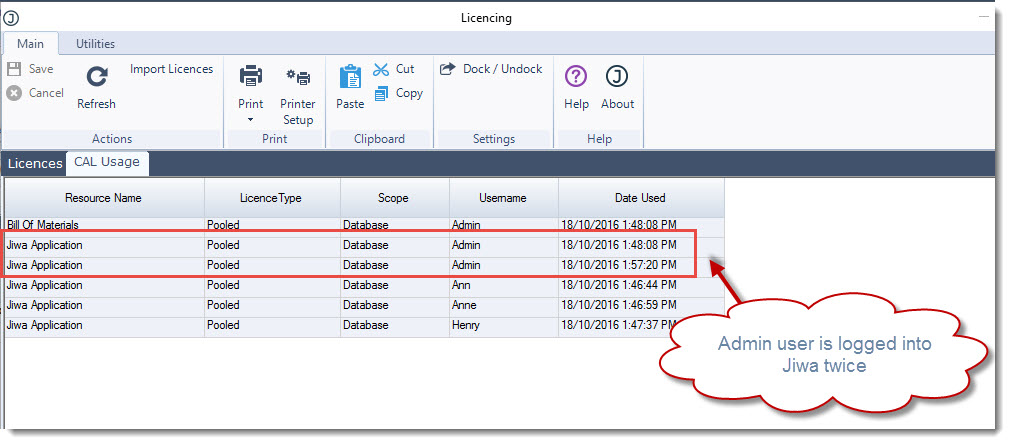The height and width of the screenshot is (444, 1010).
Task: Open Help question mark icon
Action: [x=576, y=76]
